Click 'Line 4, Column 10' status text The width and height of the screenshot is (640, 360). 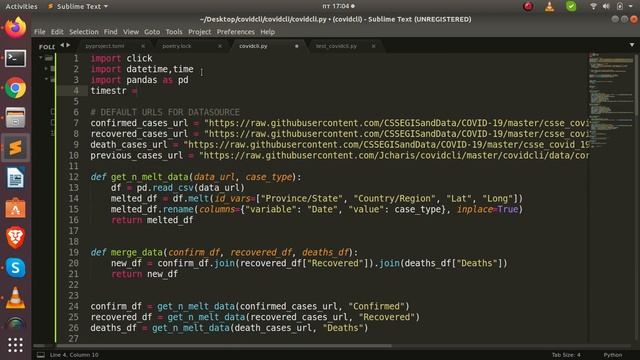[74, 355]
